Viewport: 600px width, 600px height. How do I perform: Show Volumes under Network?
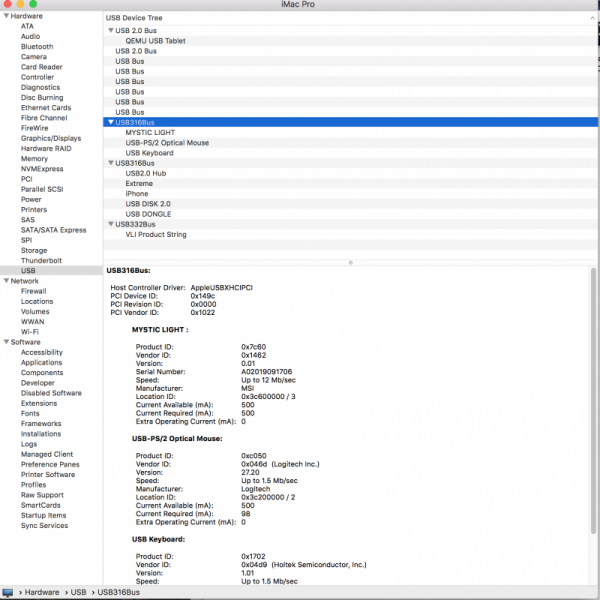[x=35, y=311]
